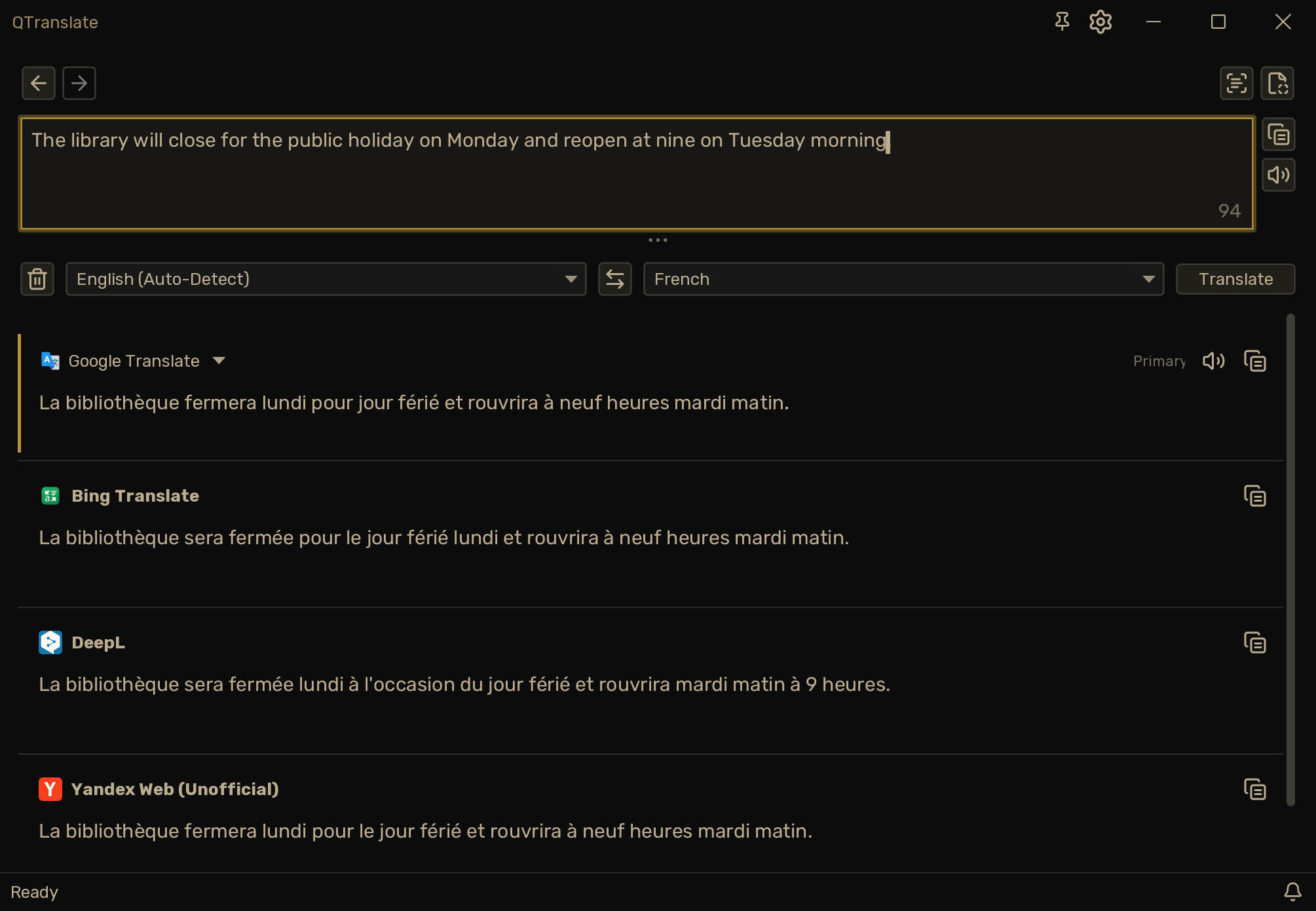1316x911 pixels.
Task: Open notifications via the bell icon
Action: coord(1292,891)
